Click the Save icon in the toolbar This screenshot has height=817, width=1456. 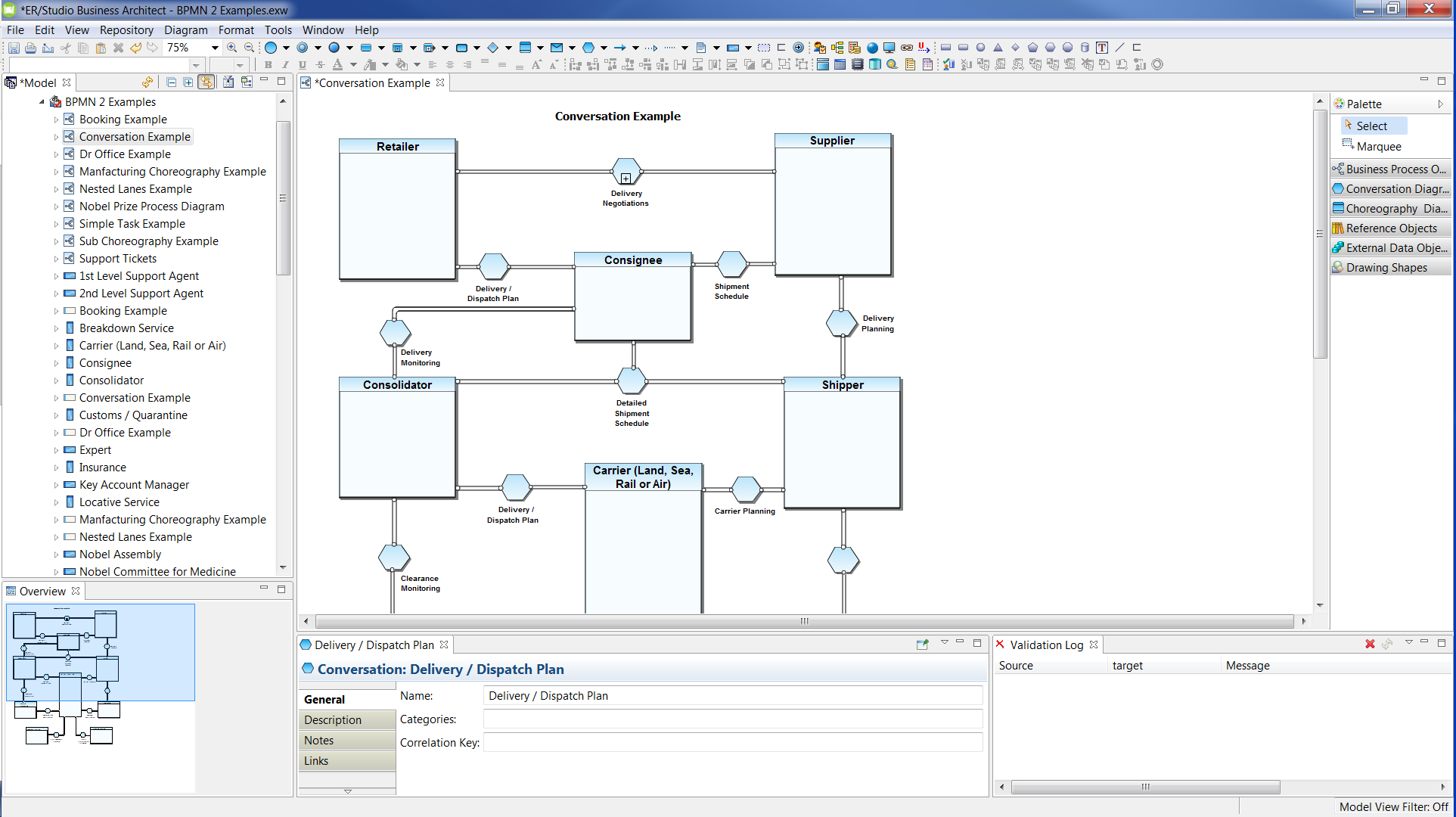pyautogui.click(x=13, y=47)
